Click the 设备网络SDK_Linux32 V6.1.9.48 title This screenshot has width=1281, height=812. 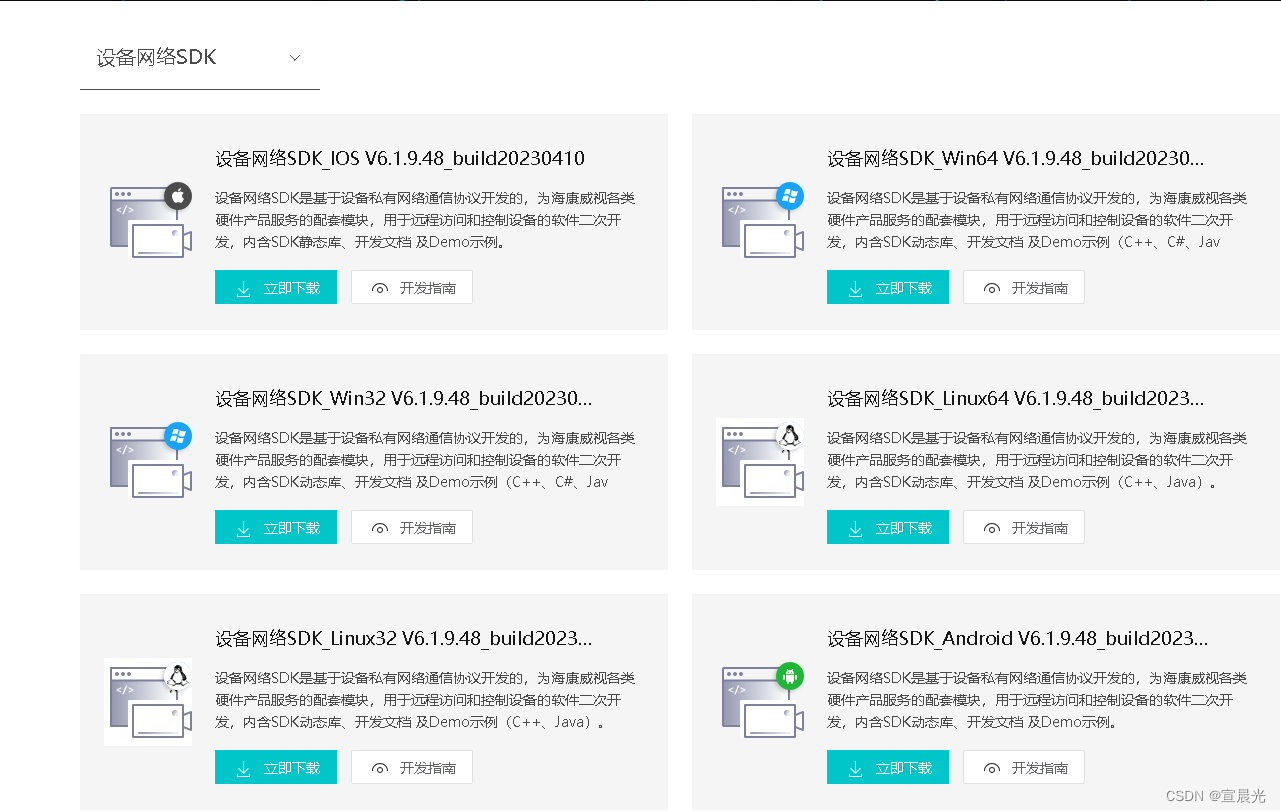pyautogui.click(x=404, y=638)
